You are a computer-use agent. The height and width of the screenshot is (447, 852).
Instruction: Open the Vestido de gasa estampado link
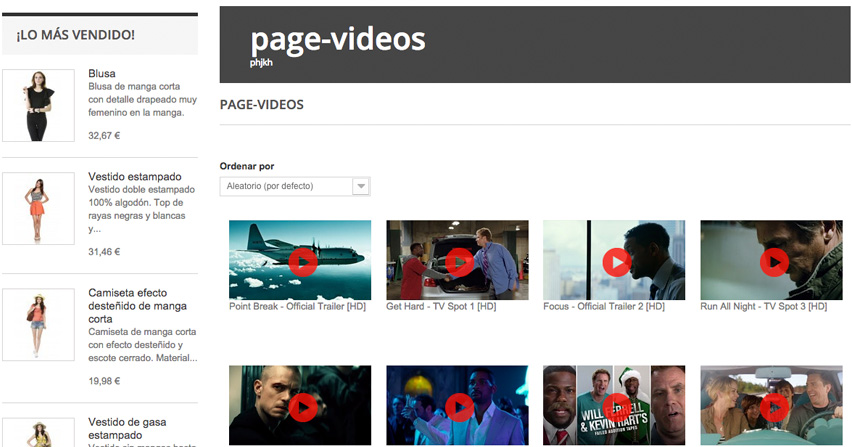click(127, 429)
